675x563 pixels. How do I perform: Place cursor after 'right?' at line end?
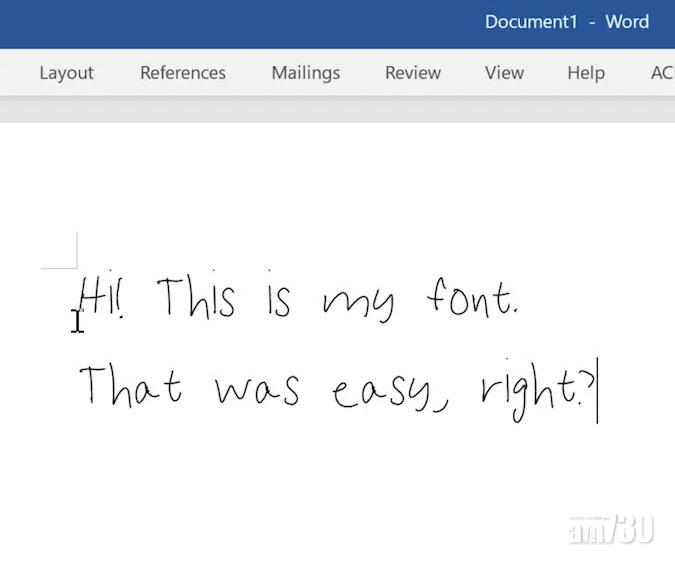596,390
